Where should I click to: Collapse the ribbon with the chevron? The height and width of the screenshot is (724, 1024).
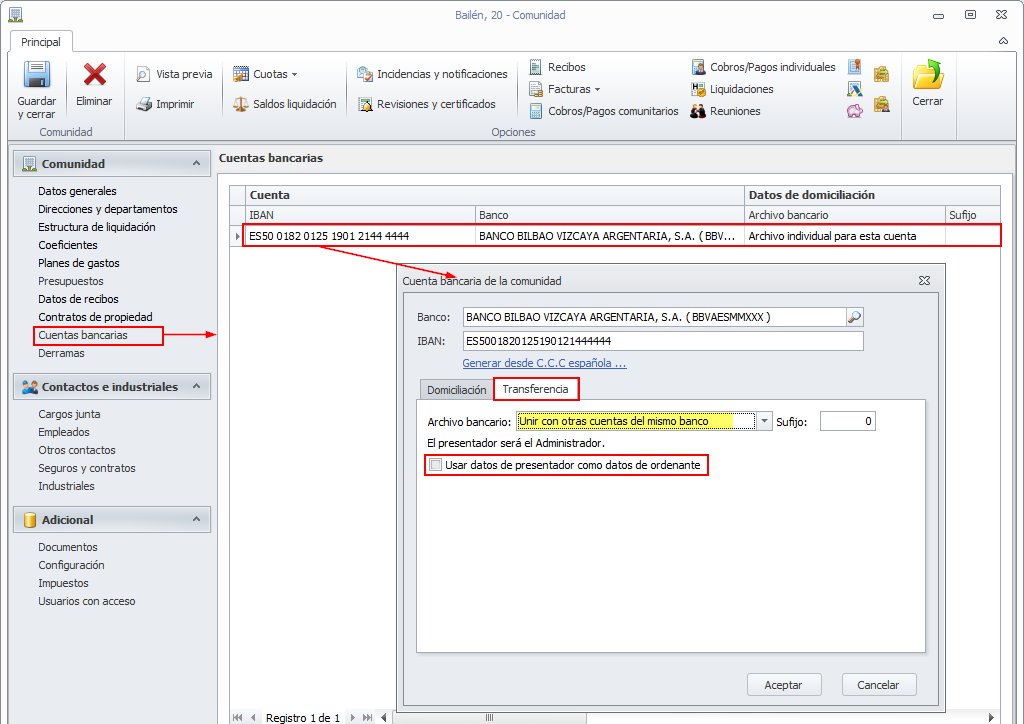point(1003,41)
